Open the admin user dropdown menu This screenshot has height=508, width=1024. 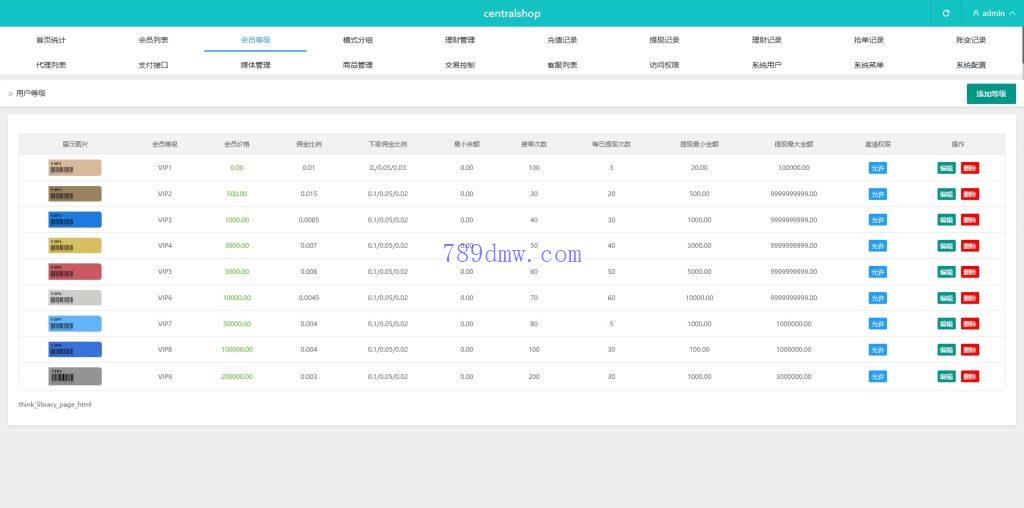993,13
